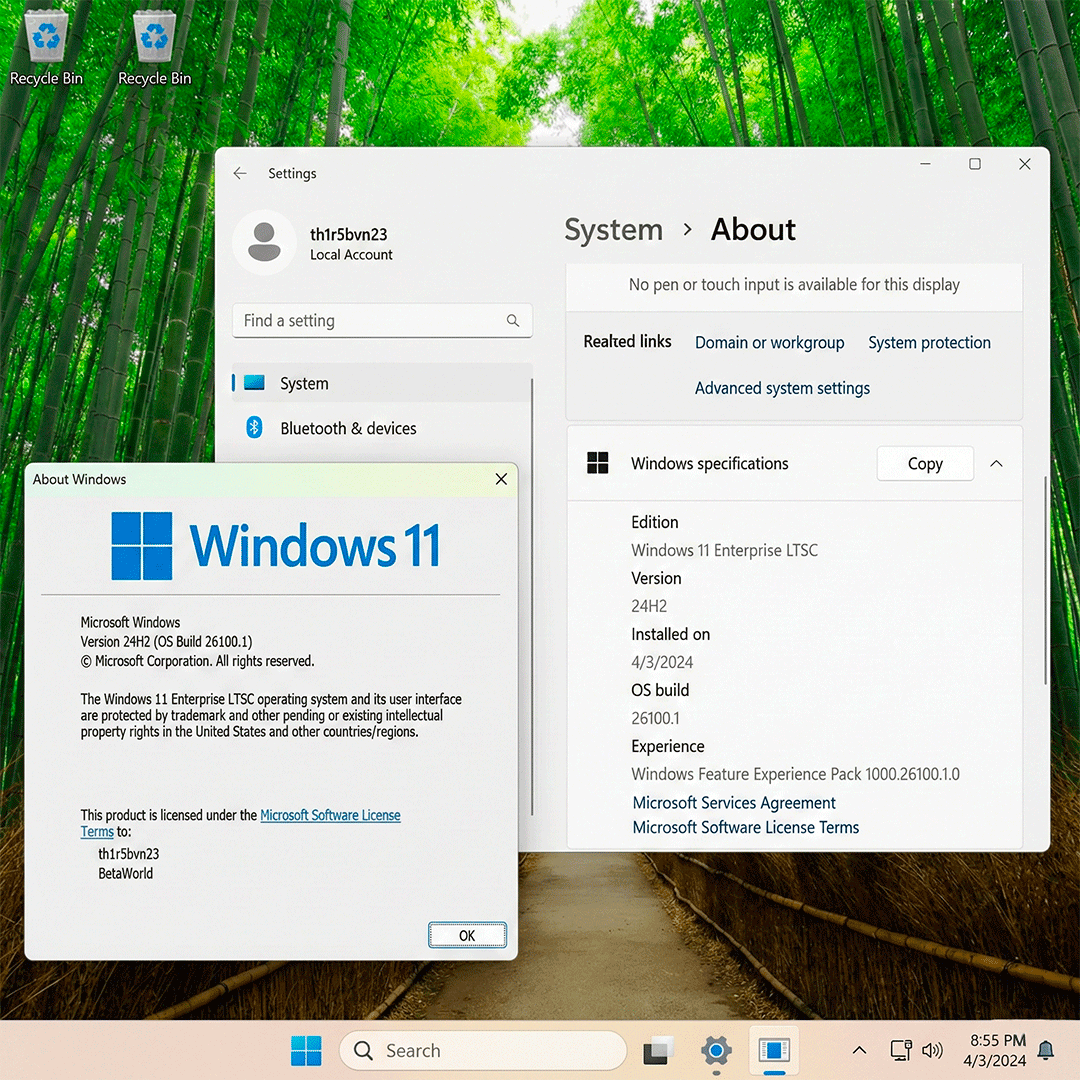Collapse the Windows specifications section chevron
The height and width of the screenshot is (1080, 1080).
996,464
